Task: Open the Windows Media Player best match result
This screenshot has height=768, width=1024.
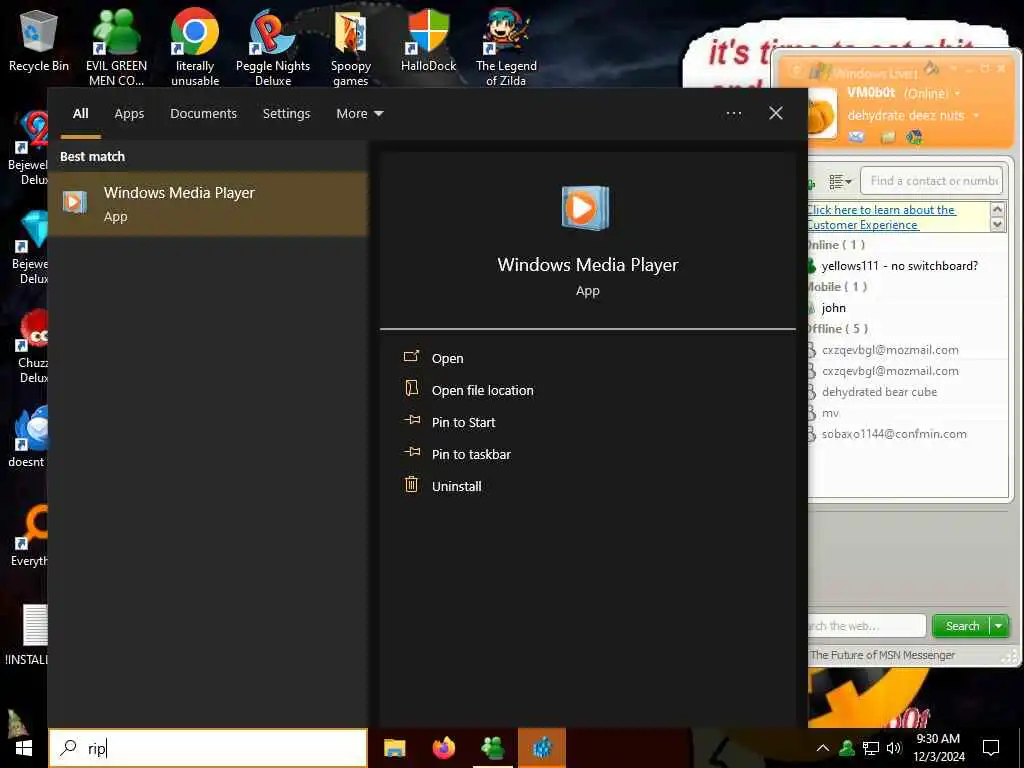Action: pos(208,204)
